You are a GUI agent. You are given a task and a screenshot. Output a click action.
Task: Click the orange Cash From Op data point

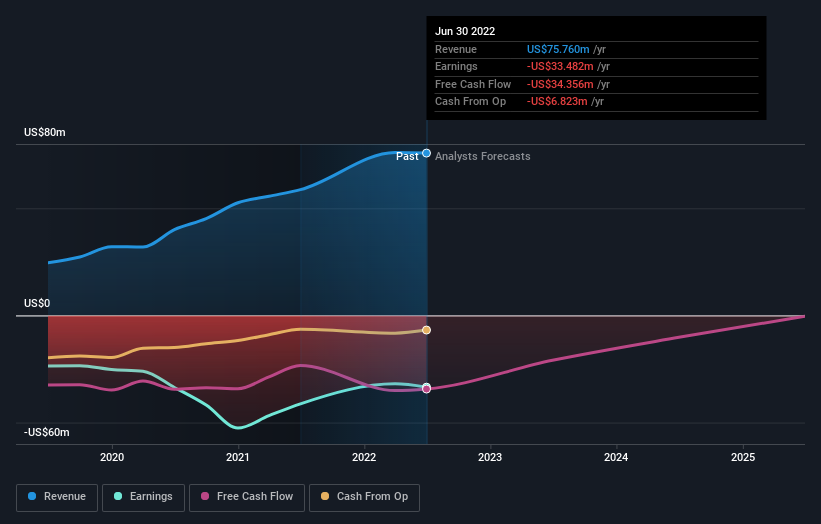tap(427, 330)
